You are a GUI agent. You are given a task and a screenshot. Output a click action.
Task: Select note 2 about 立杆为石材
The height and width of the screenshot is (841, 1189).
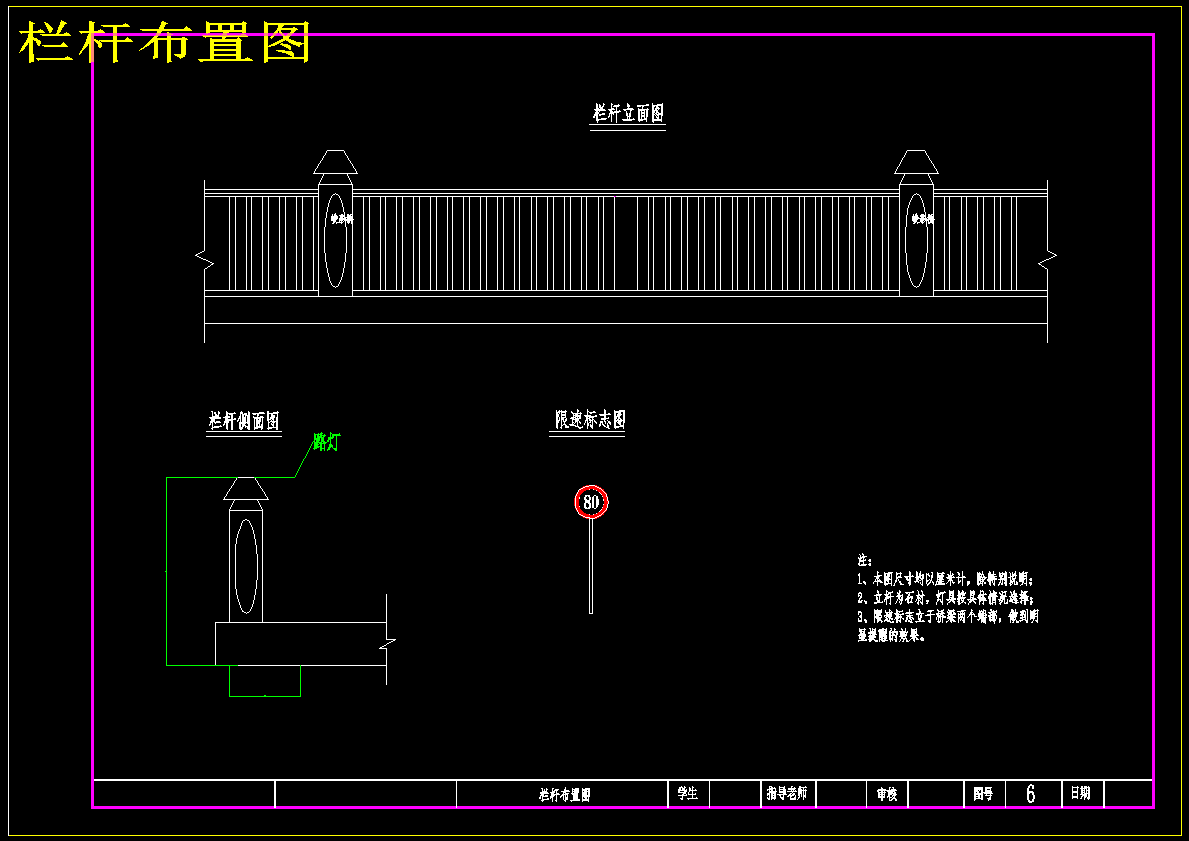pos(946,598)
